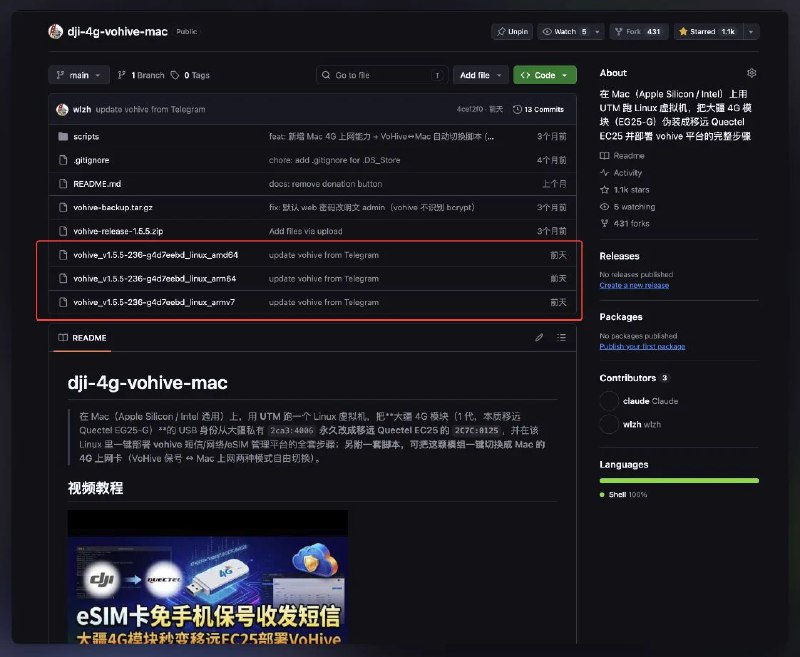
Task: Click the wlzh author name in commit bar
Action: click(x=82, y=109)
